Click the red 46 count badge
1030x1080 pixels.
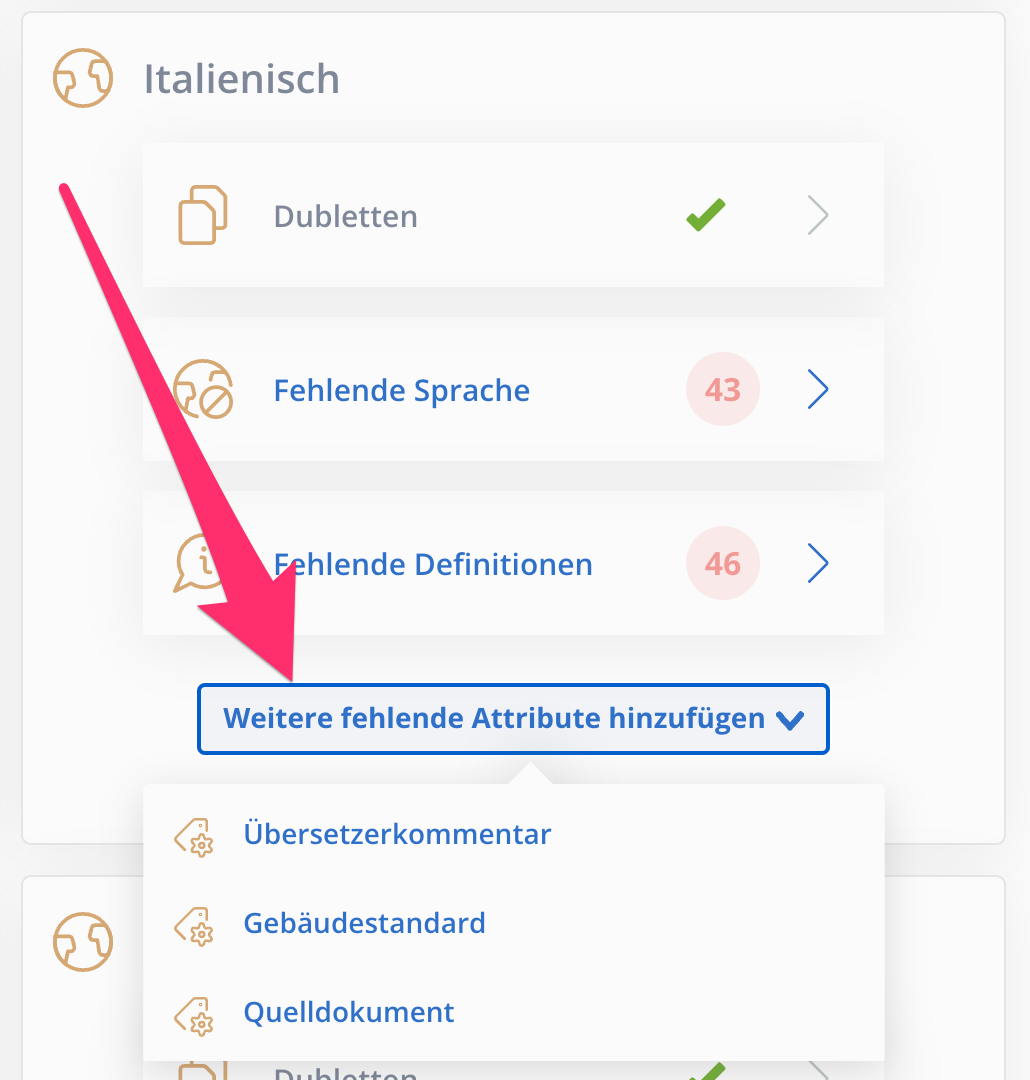[x=723, y=563]
